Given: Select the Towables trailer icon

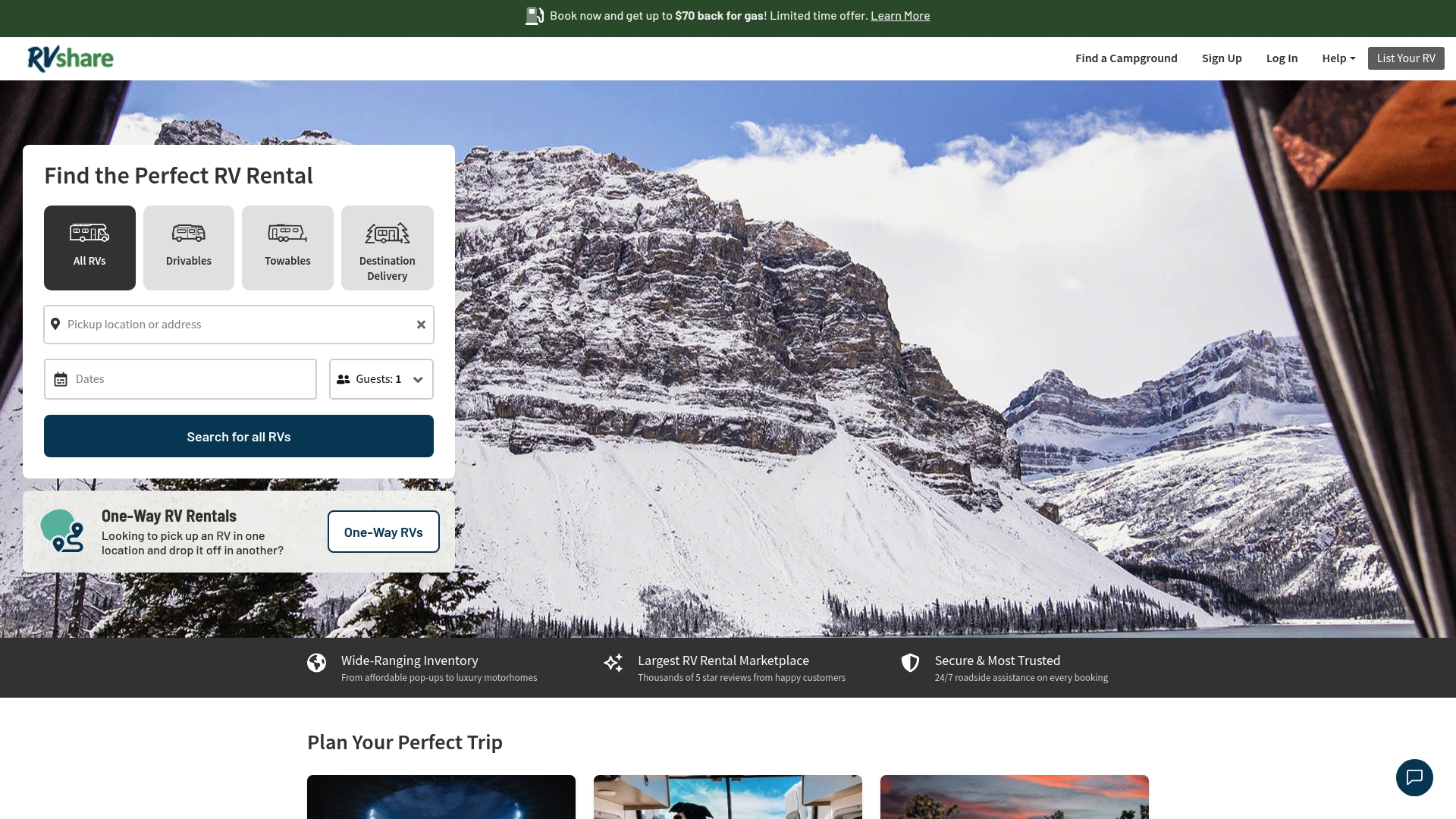Looking at the screenshot, I should click(287, 234).
